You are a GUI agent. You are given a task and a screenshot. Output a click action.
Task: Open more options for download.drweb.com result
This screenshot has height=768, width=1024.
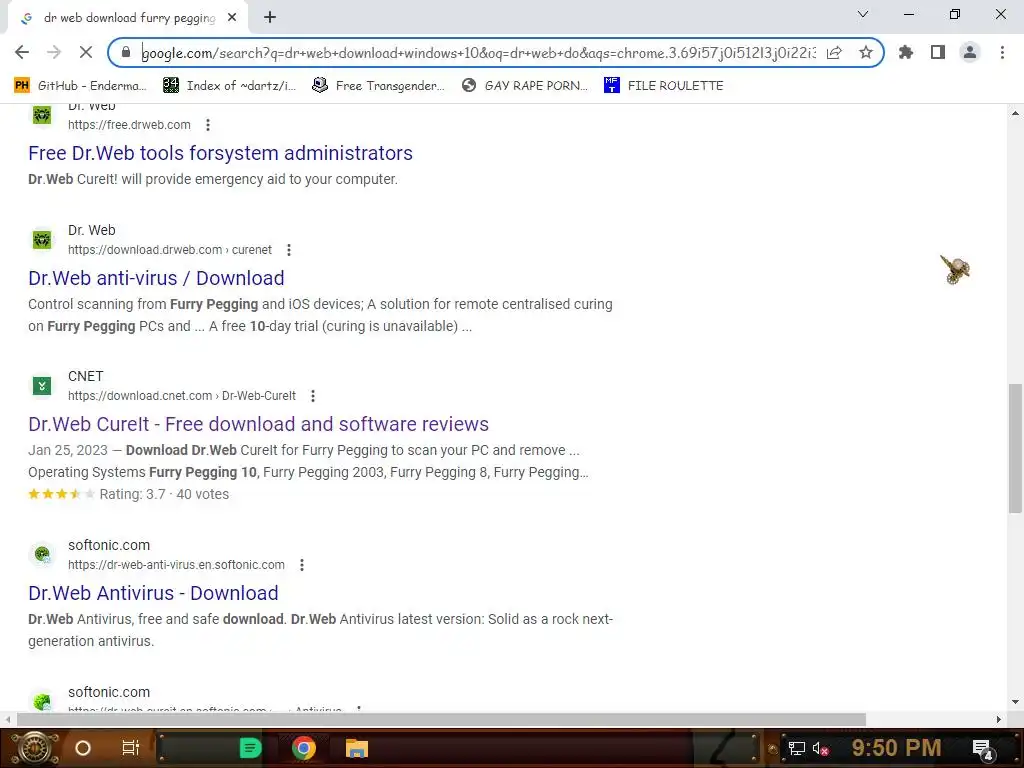289,250
